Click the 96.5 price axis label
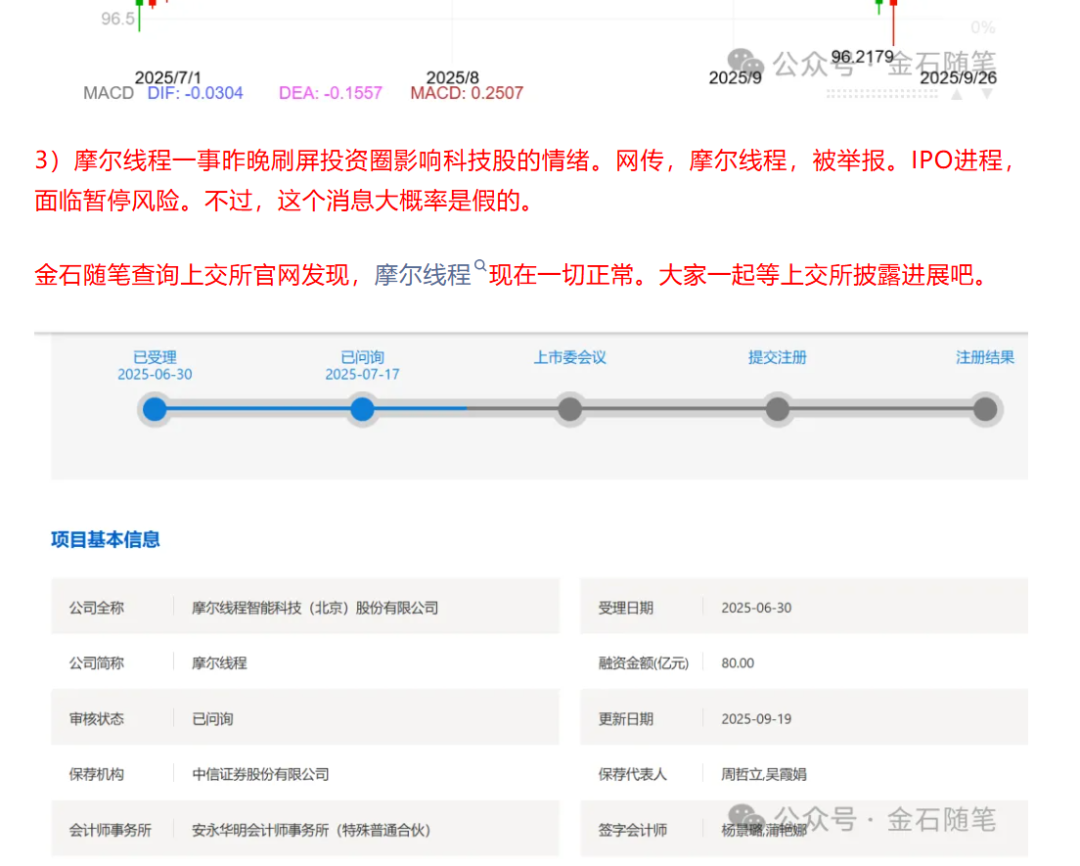The height and width of the screenshot is (866, 1080). (x=118, y=19)
